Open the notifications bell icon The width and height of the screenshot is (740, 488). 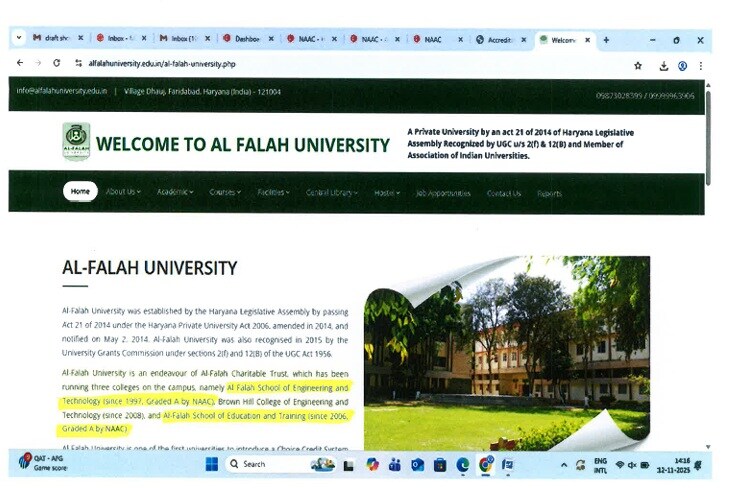click(698, 465)
